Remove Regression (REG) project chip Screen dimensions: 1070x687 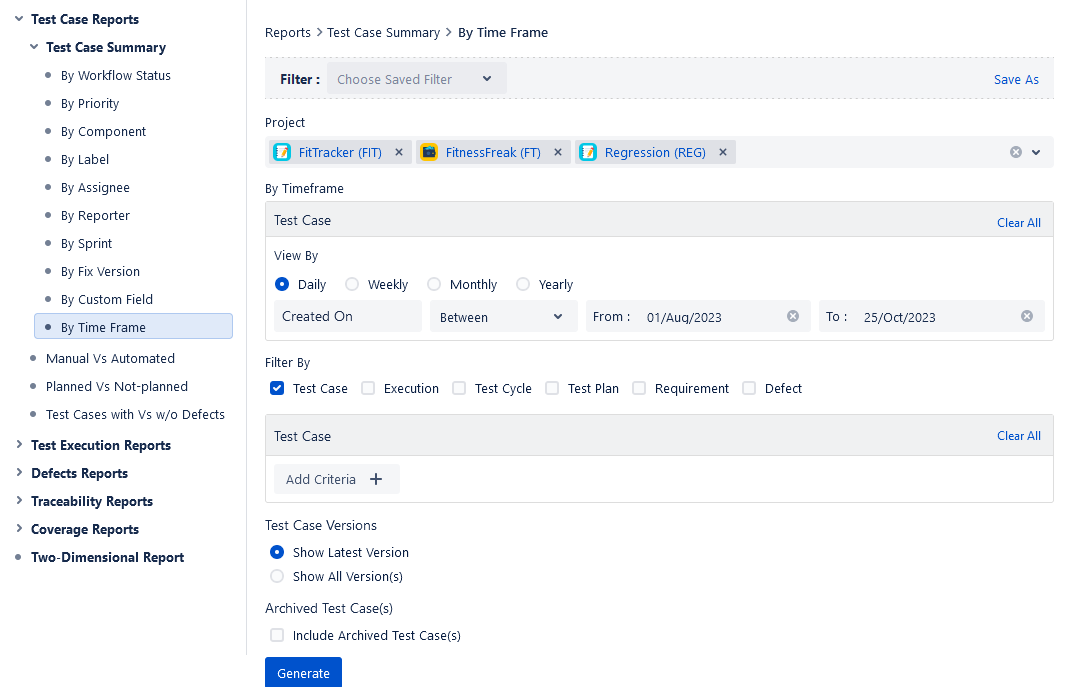(723, 152)
